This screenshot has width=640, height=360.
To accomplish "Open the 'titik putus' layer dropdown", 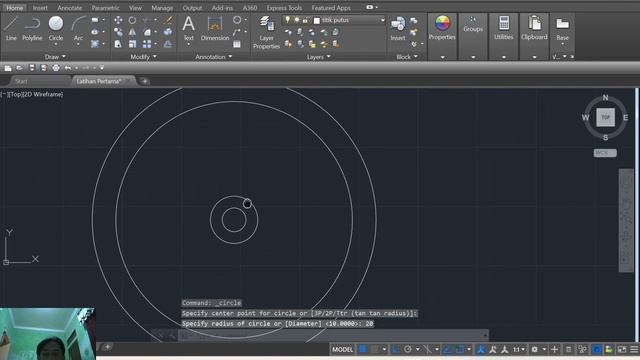I will point(382,20).
